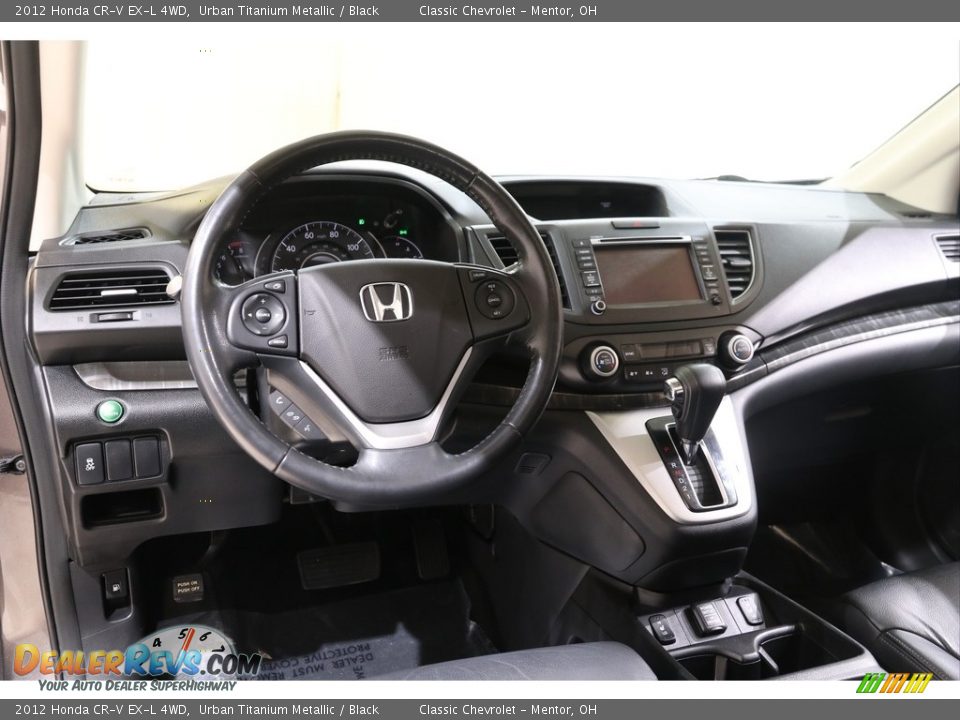Tap the green ECON button on the dash
The height and width of the screenshot is (720, 960).
(x=111, y=411)
